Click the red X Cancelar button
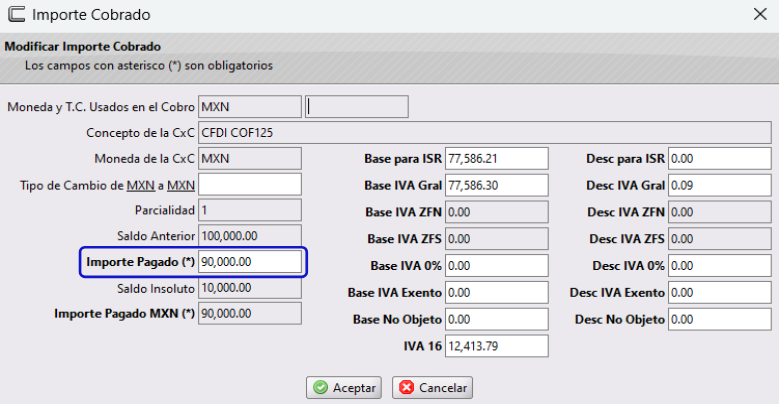The width and height of the screenshot is (779, 404). click(432, 388)
